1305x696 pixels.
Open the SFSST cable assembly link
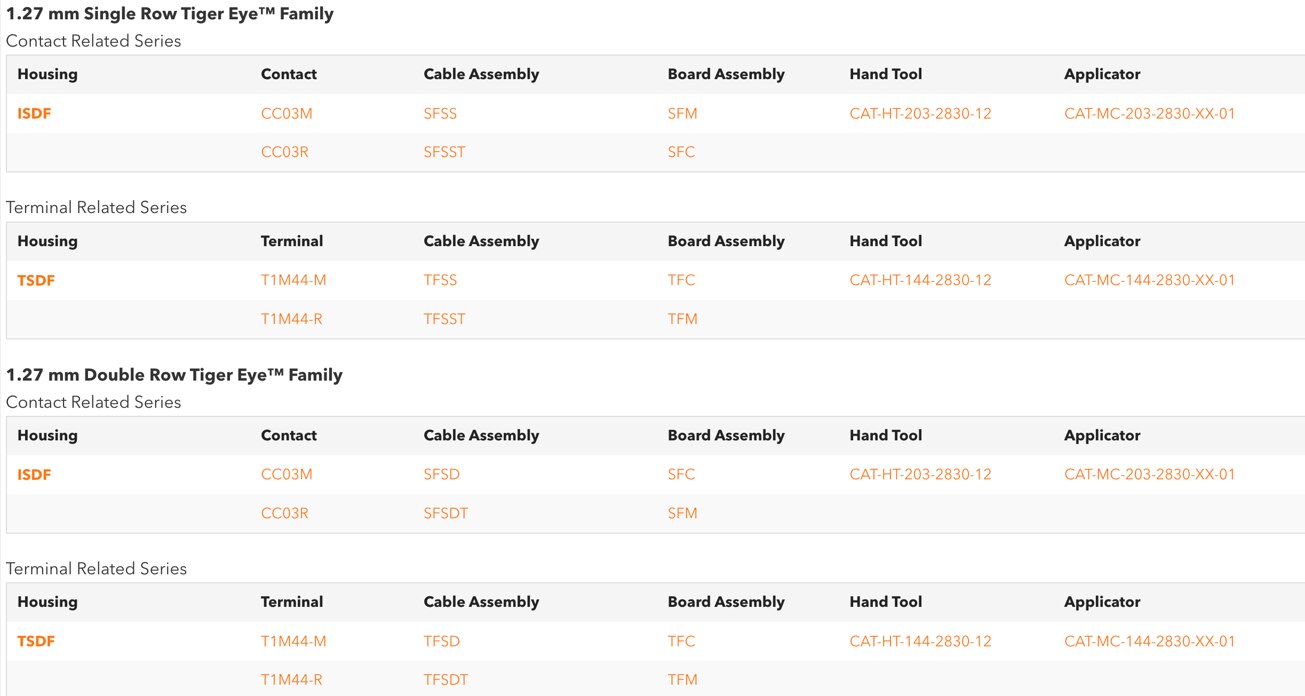click(445, 152)
